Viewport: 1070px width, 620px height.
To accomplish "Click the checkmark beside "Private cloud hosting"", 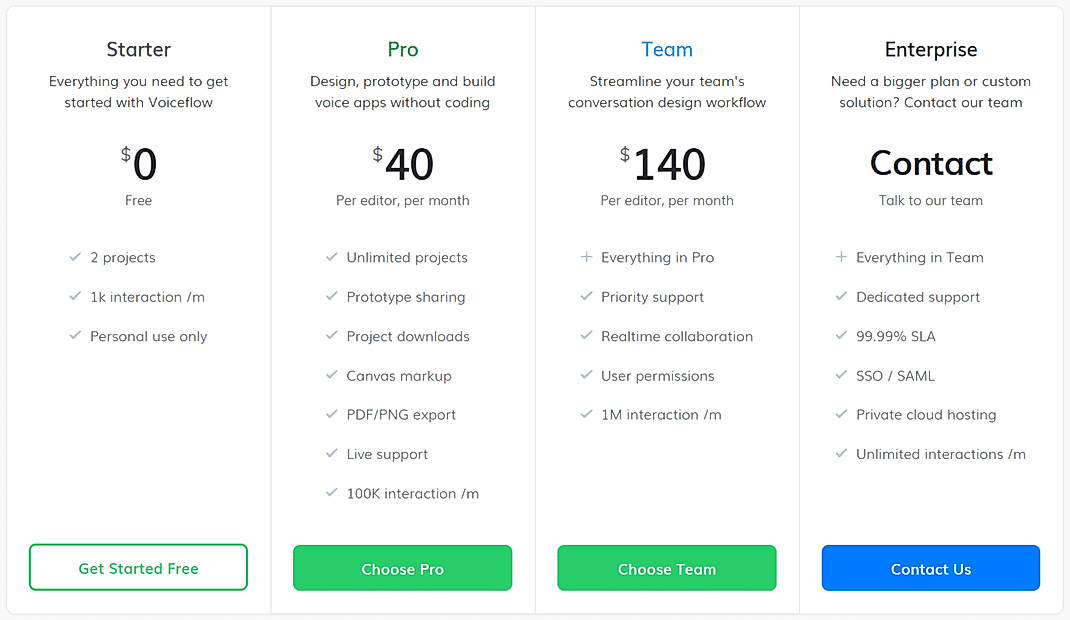I will (841, 414).
